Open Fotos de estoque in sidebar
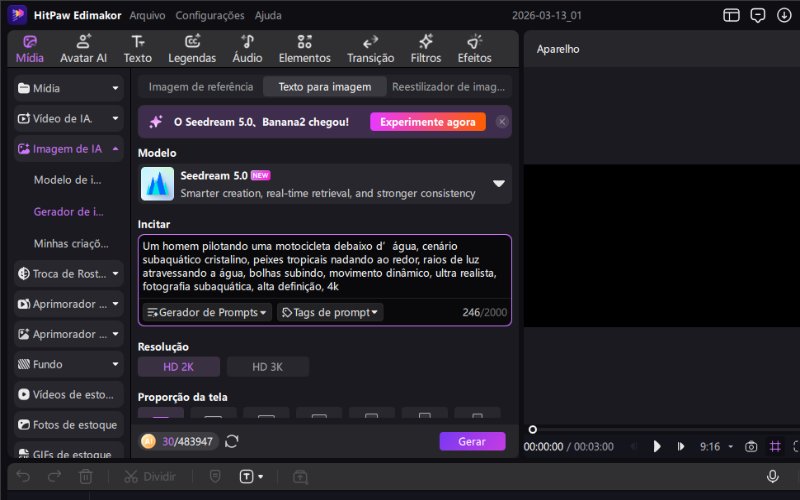 pos(69,425)
